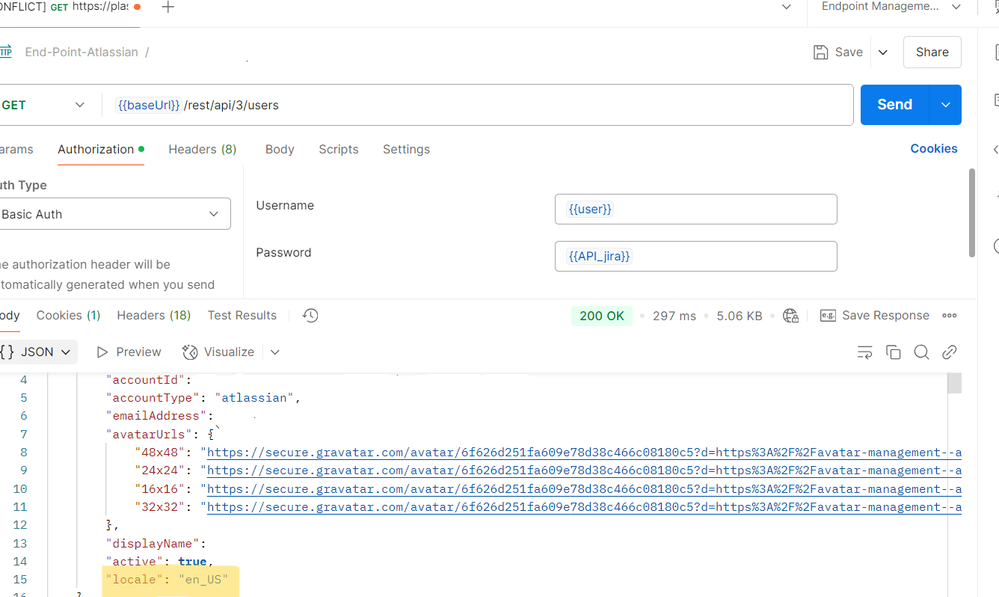Screen dimensions: 999x597
Task: Switch response view to Visualize
Action: pyautogui.click(x=218, y=352)
